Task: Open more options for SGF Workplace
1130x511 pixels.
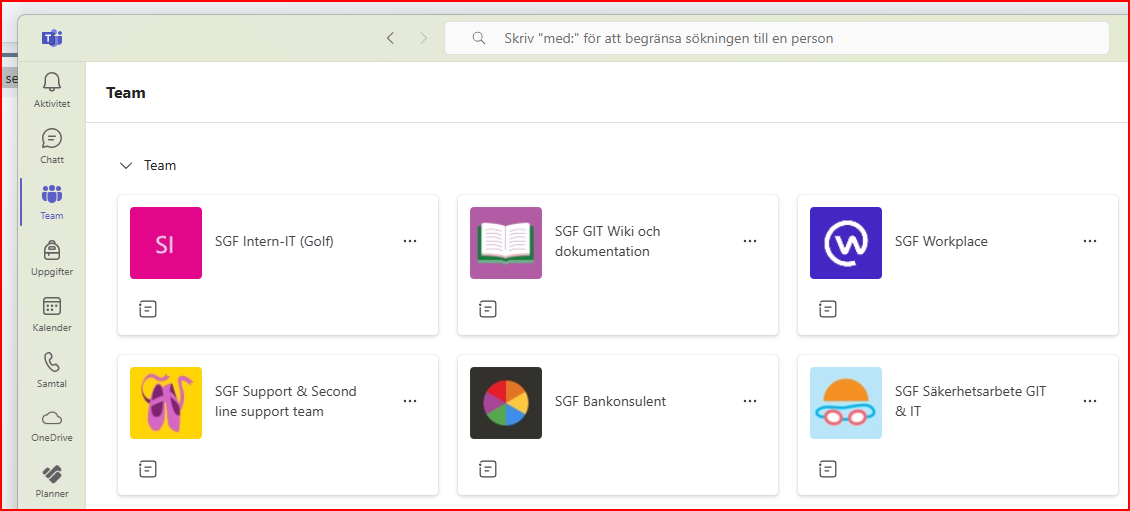Action: (1090, 241)
